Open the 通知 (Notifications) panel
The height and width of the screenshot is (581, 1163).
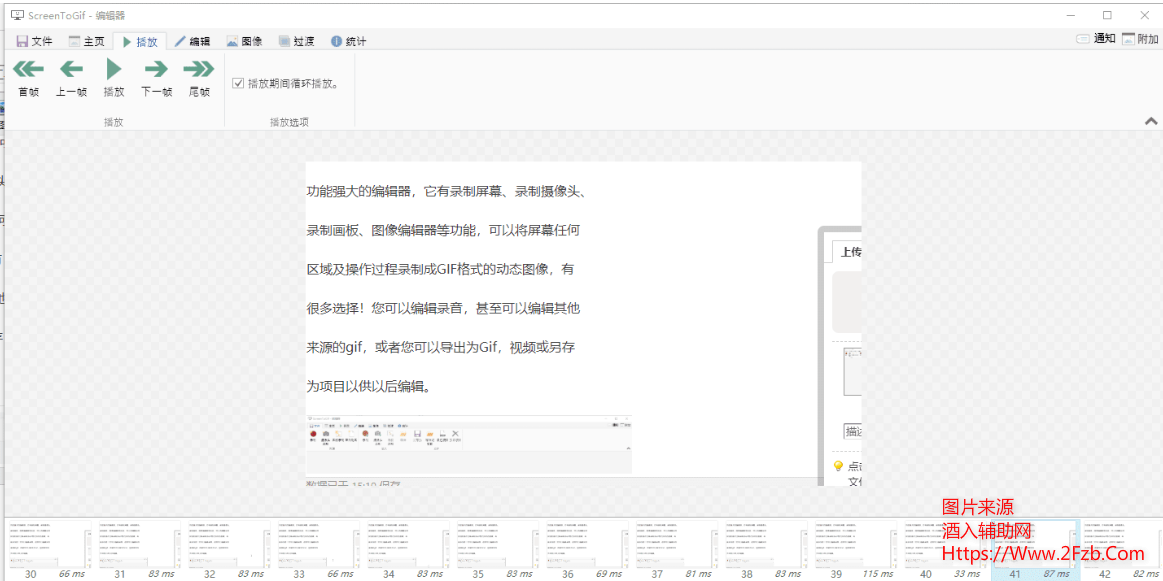1095,39
